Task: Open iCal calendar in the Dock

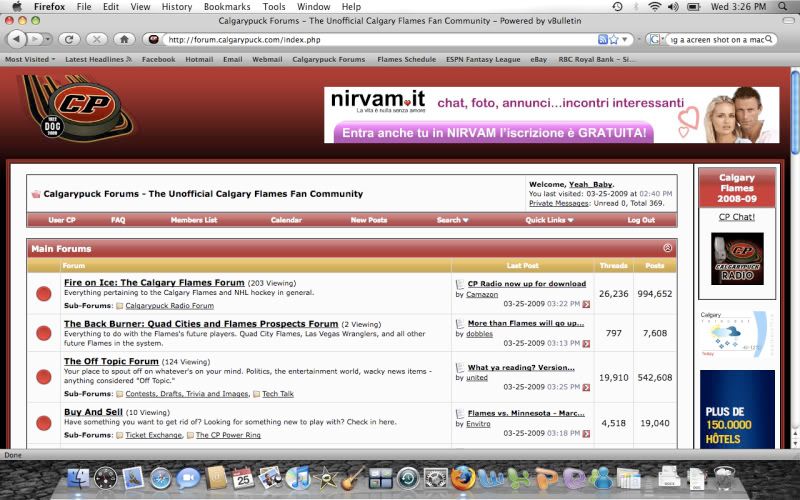Action: [243, 479]
